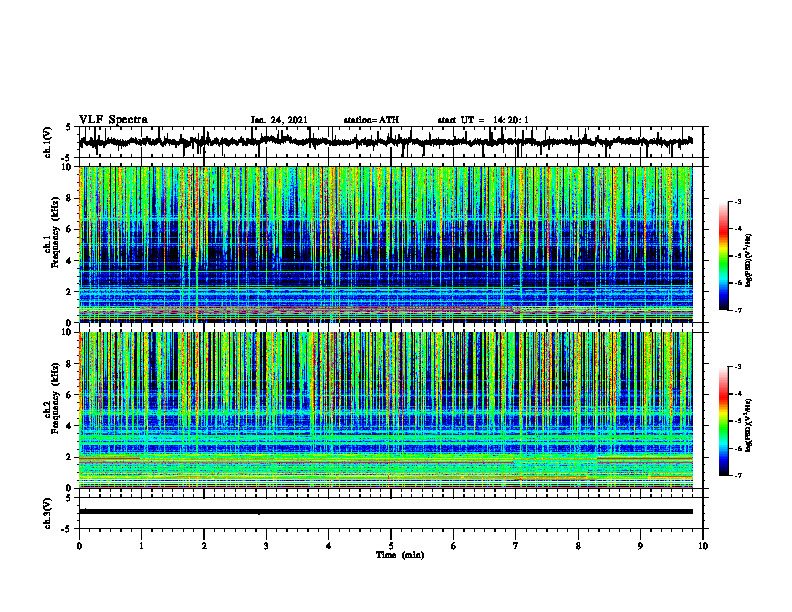
Task: Click the "start UT = 14:20:1" header text
Action: click(483, 120)
